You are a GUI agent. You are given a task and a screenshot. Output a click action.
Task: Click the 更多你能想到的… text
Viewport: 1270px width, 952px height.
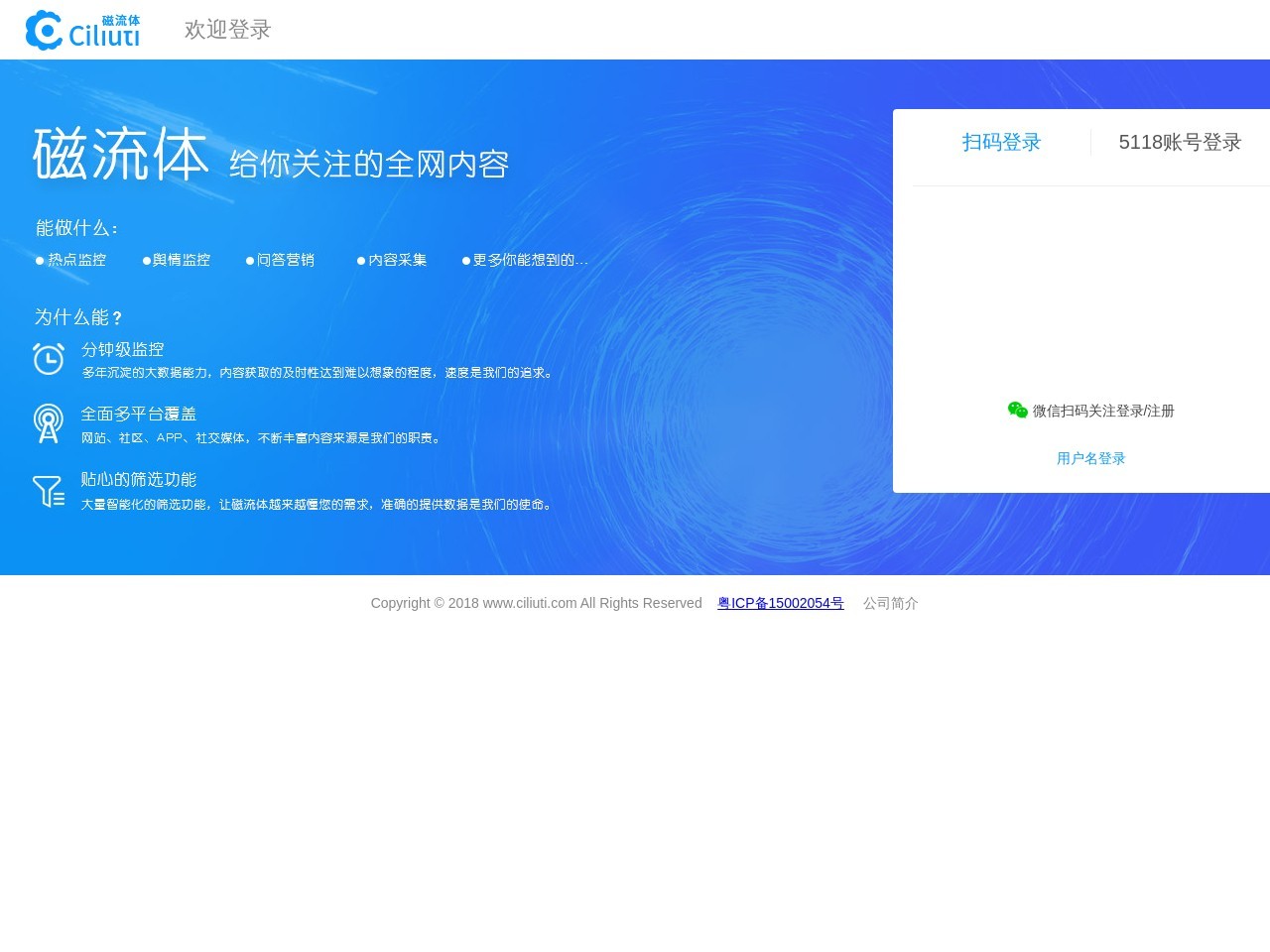[x=531, y=260]
